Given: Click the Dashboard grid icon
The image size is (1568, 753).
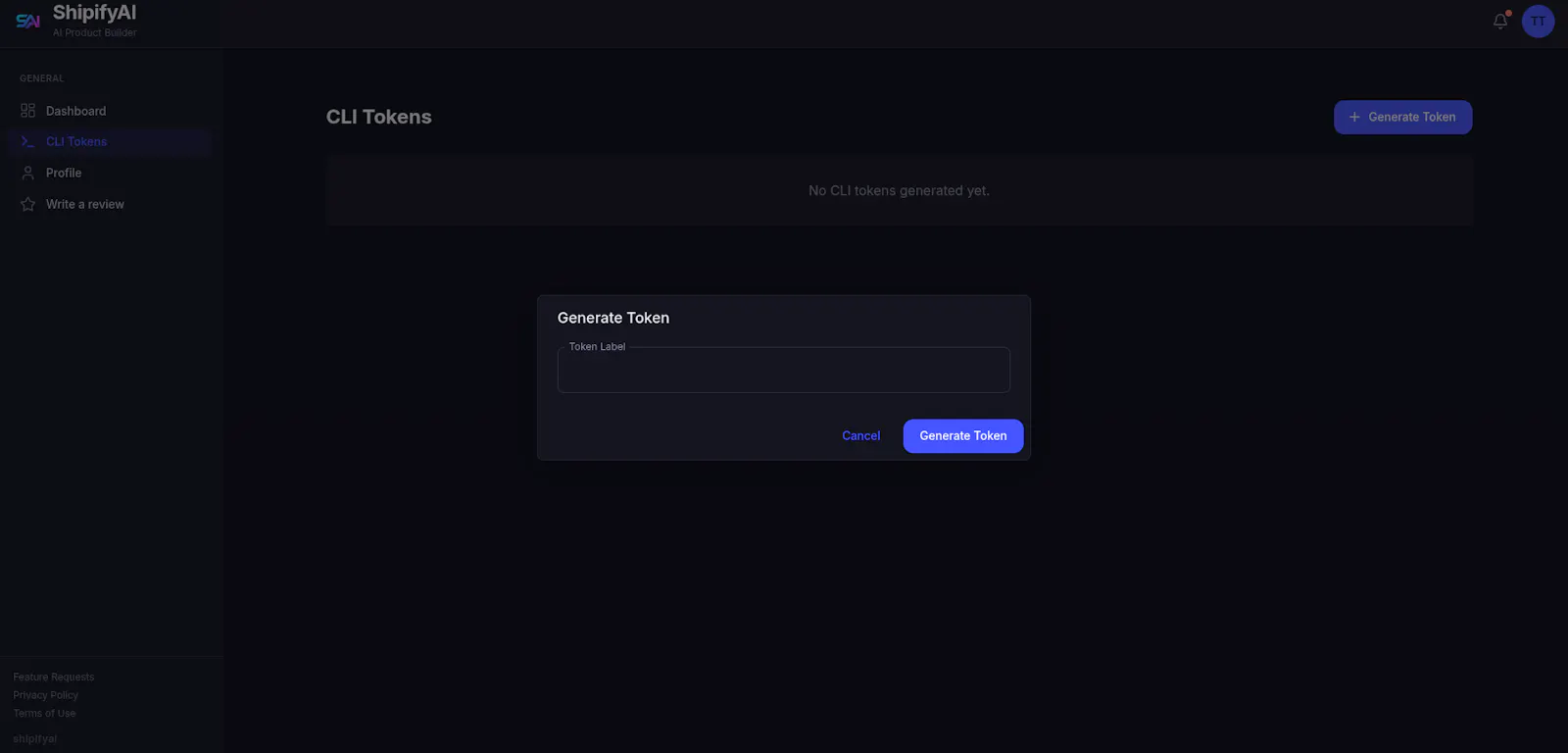Looking at the screenshot, I should (27, 111).
